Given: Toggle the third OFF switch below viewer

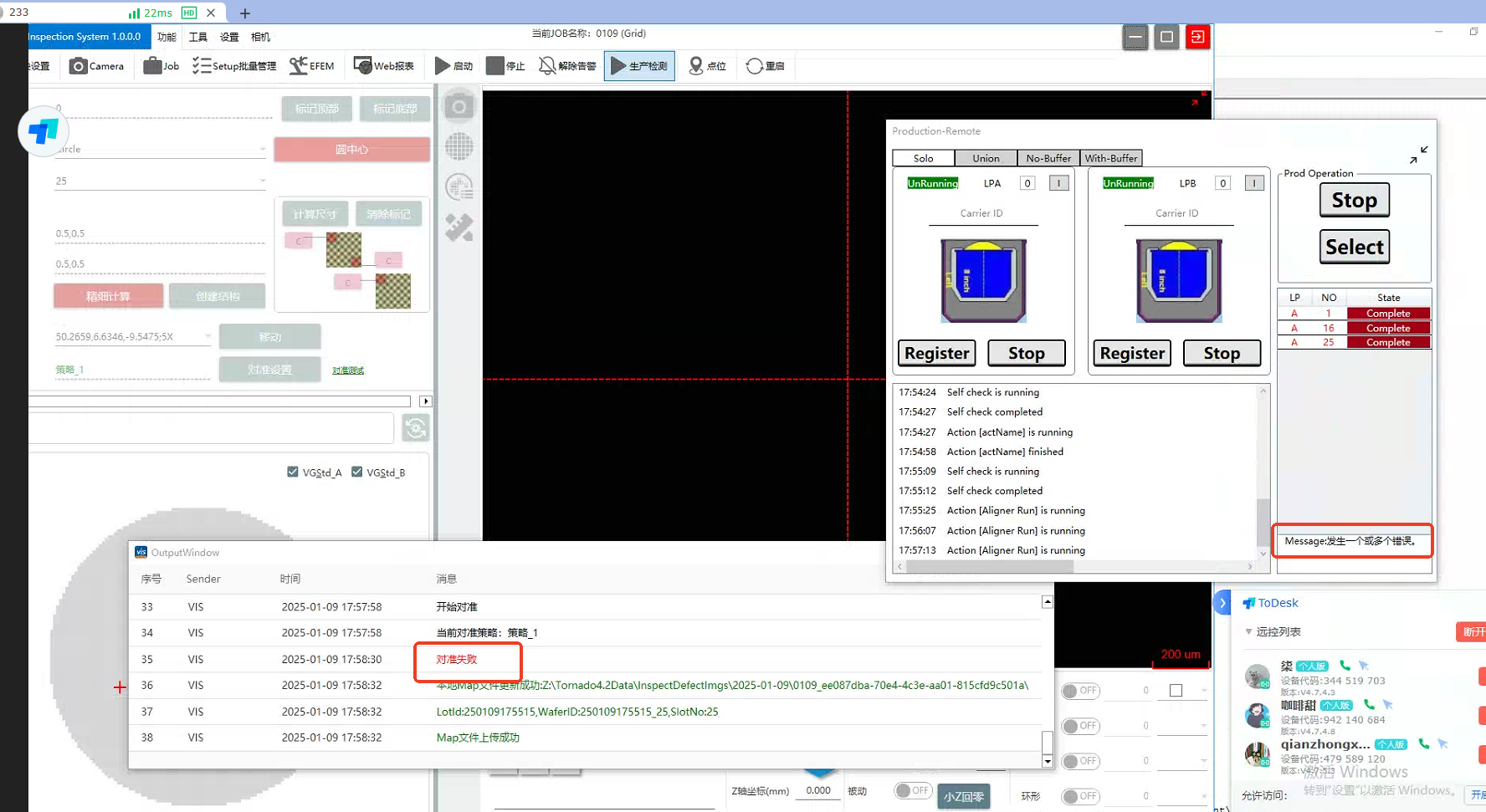Looking at the screenshot, I should (x=1080, y=761).
